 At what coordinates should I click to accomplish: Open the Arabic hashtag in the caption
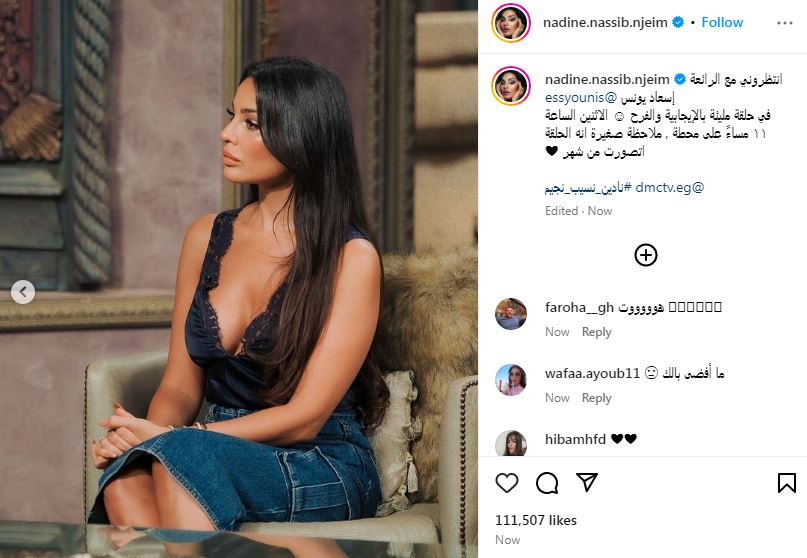[x=588, y=188]
